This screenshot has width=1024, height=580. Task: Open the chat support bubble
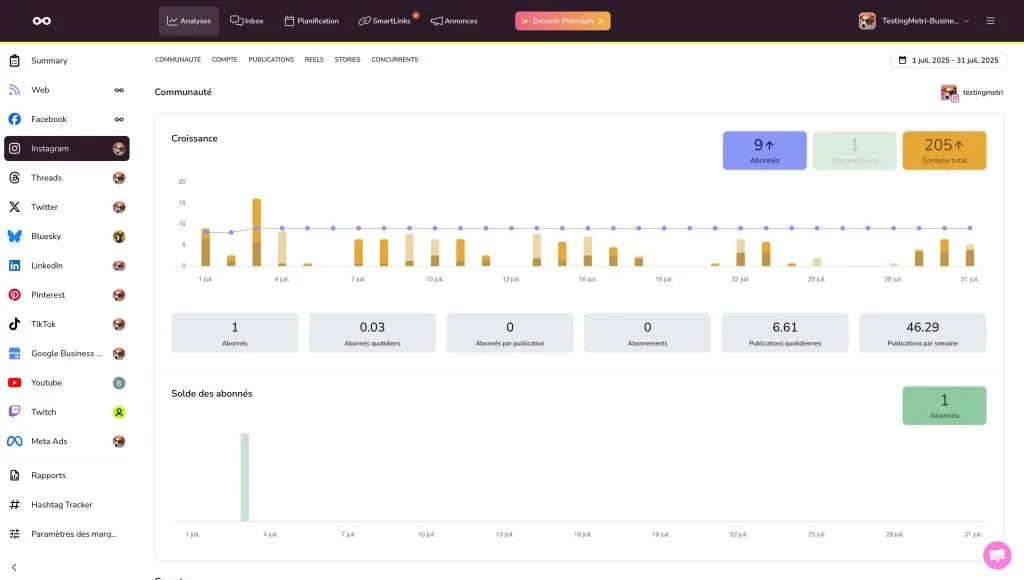pyautogui.click(x=996, y=555)
